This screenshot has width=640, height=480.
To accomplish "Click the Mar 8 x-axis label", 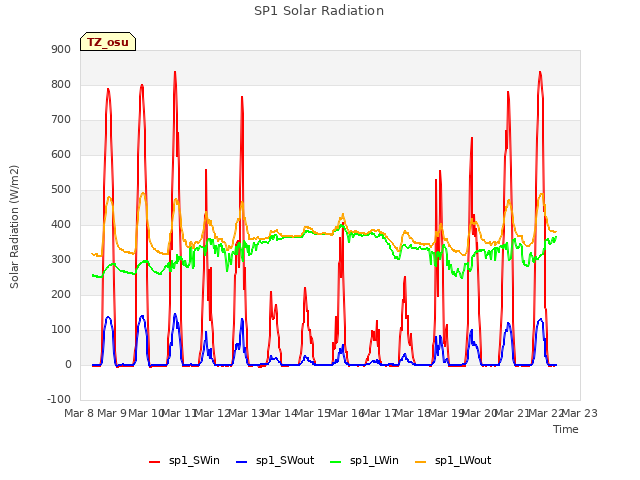I will 79,413.
